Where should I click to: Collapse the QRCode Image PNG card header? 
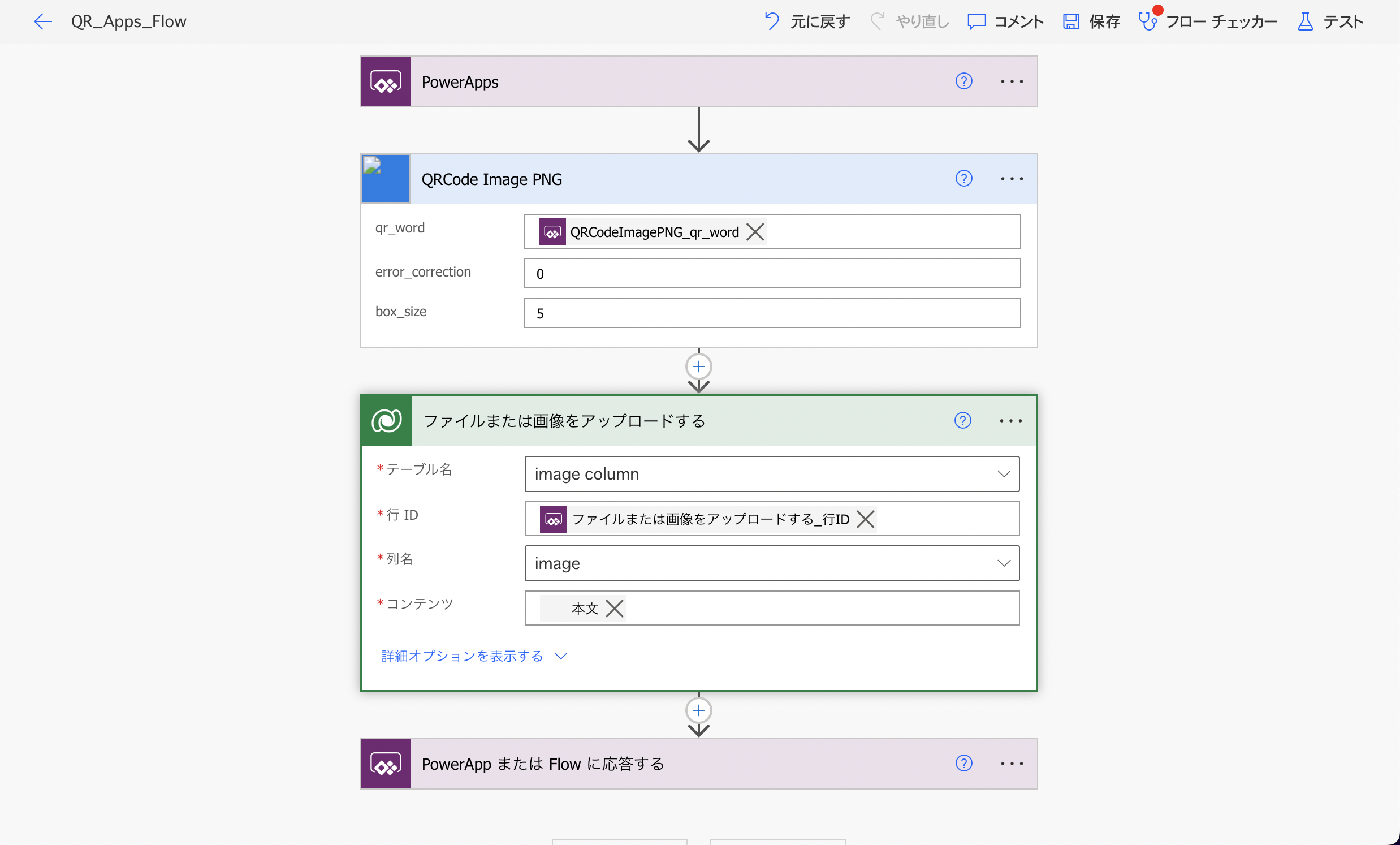[699, 179]
